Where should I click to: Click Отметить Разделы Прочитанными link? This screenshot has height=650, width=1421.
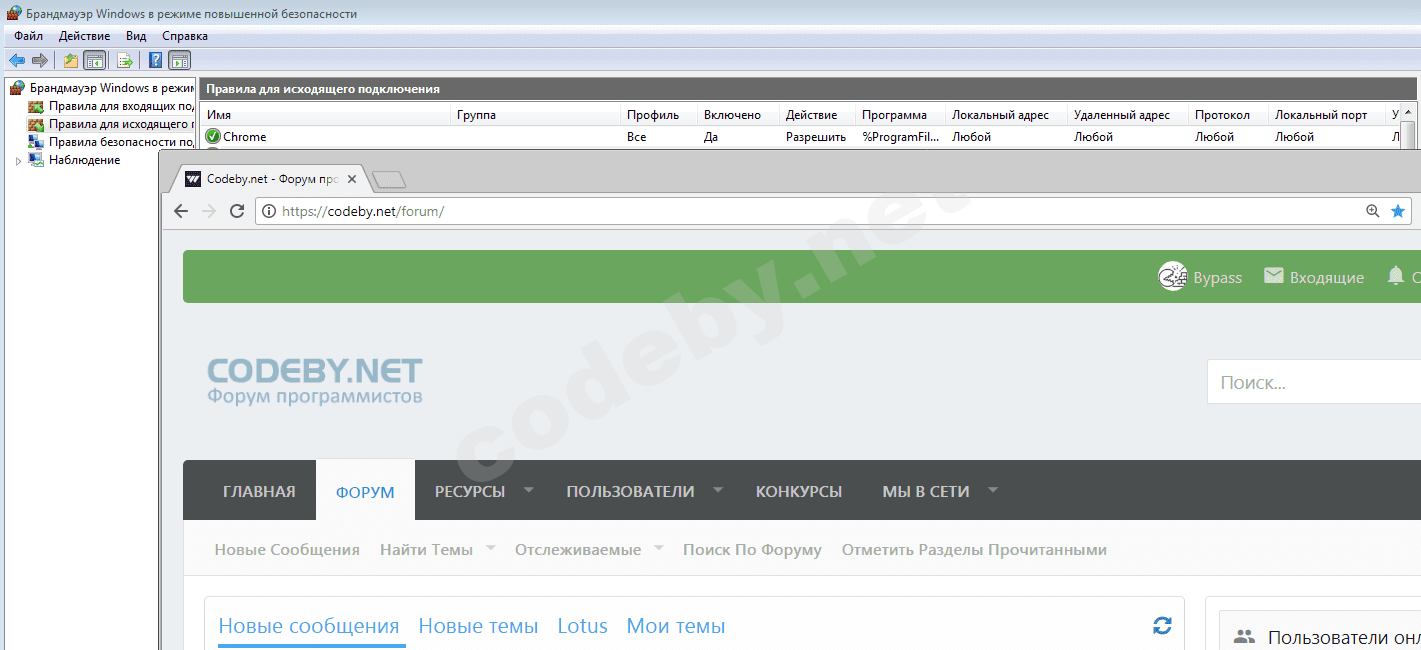pyautogui.click(x=974, y=549)
